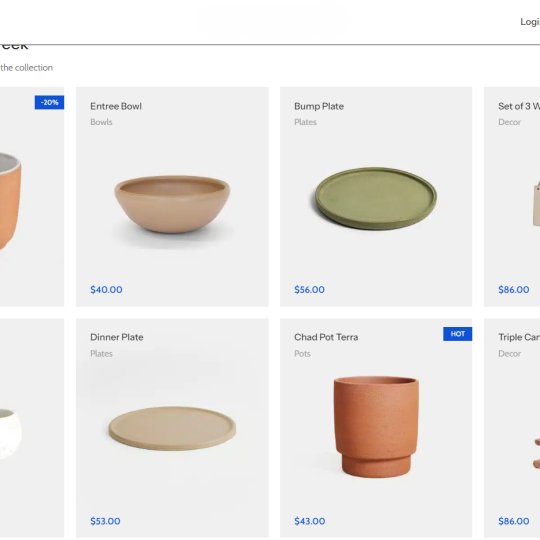The width and height of the screenshot is (540, 540).
Task: Click the $56.00 price on Bump Plate
Action: [309, 290]
